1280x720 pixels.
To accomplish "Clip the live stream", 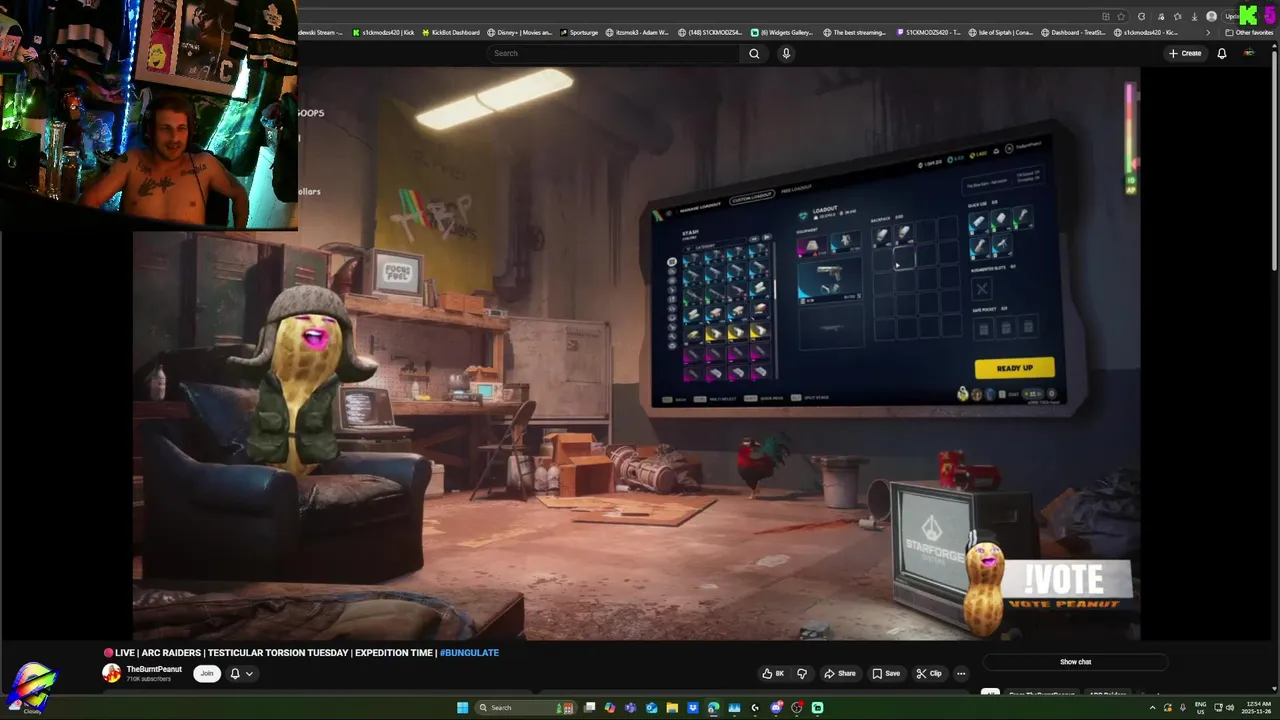I will pyautogui.click(x=929, y=673).
